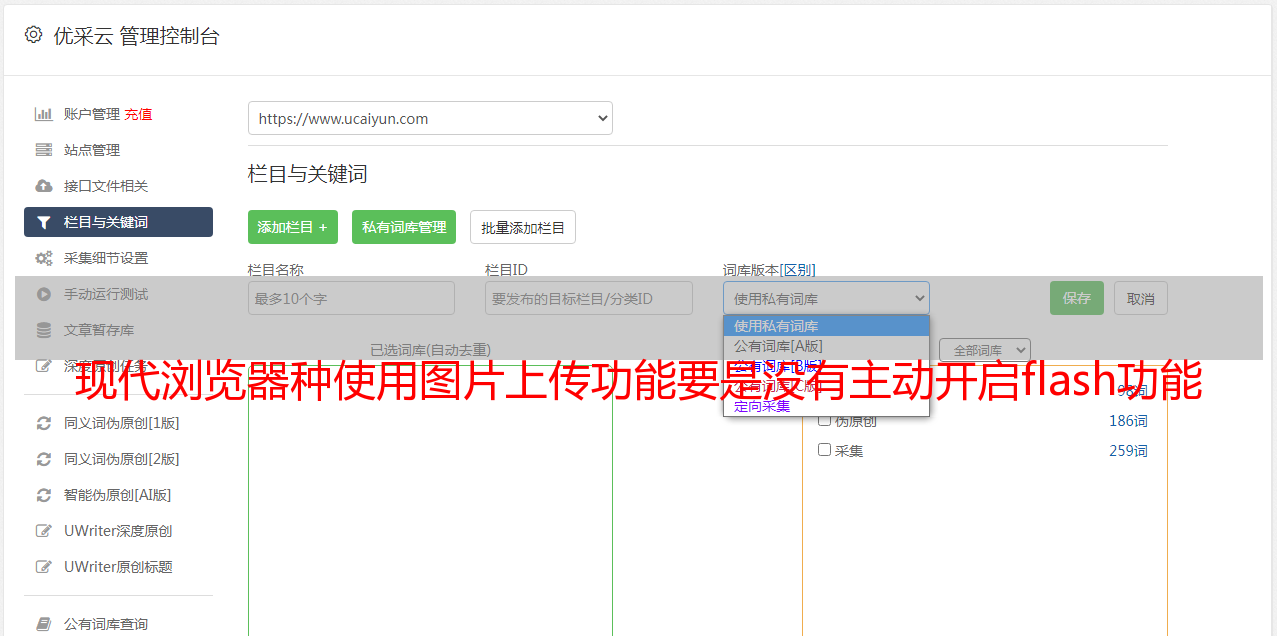Click the bar chart icon for 账户管理
This screenshot has width=1277, height=636.
click(x=44, y=114)
